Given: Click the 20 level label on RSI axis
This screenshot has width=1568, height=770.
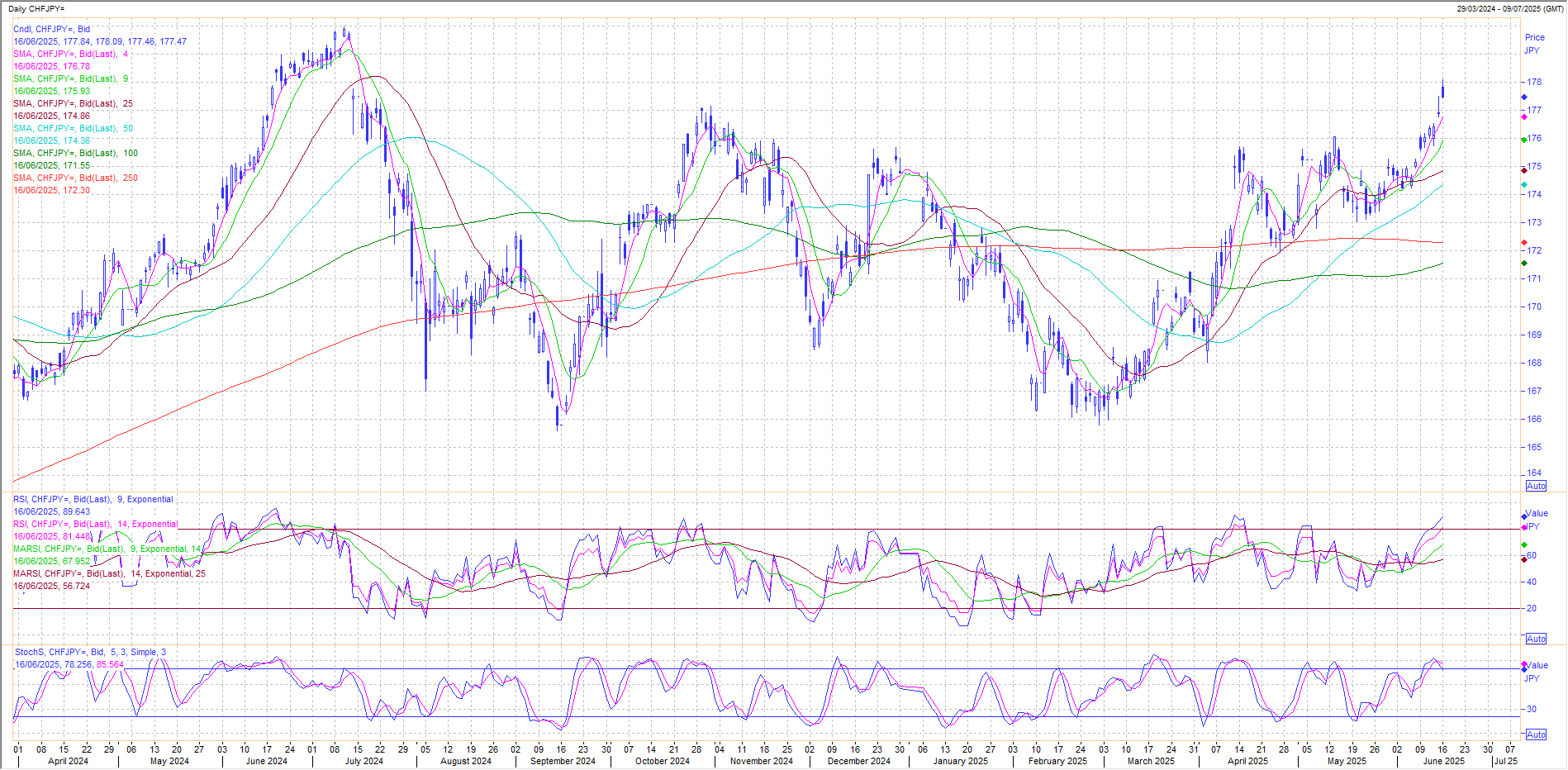Looking at the screenshot, I should (1532, 608).
